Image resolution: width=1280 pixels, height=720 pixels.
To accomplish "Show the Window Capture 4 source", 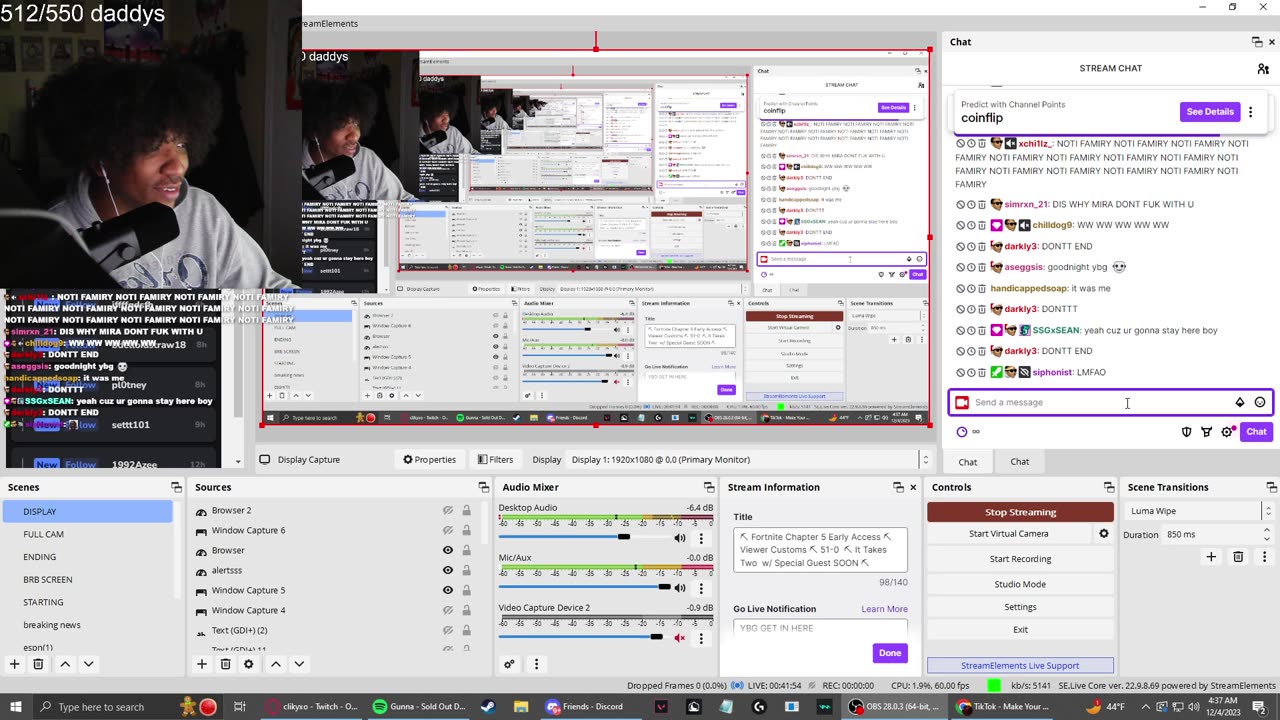I will pos(448,610).
